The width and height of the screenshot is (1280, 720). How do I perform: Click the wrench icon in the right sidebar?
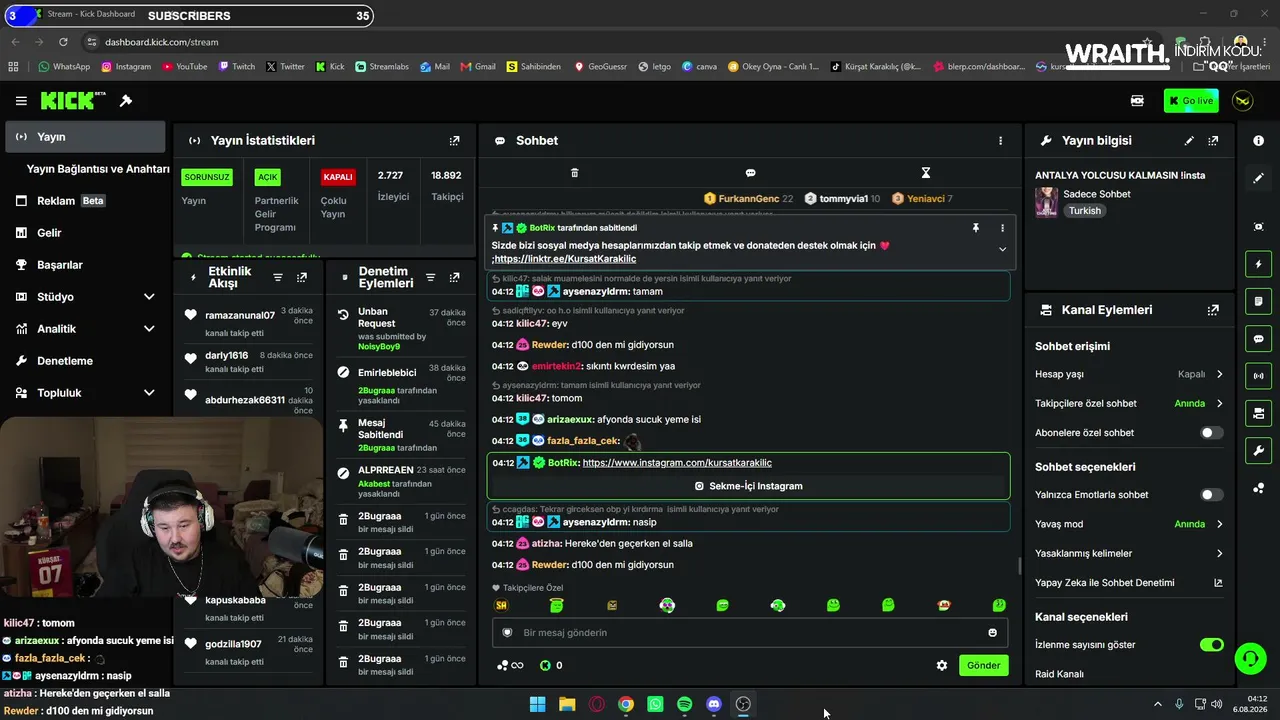1258,451
